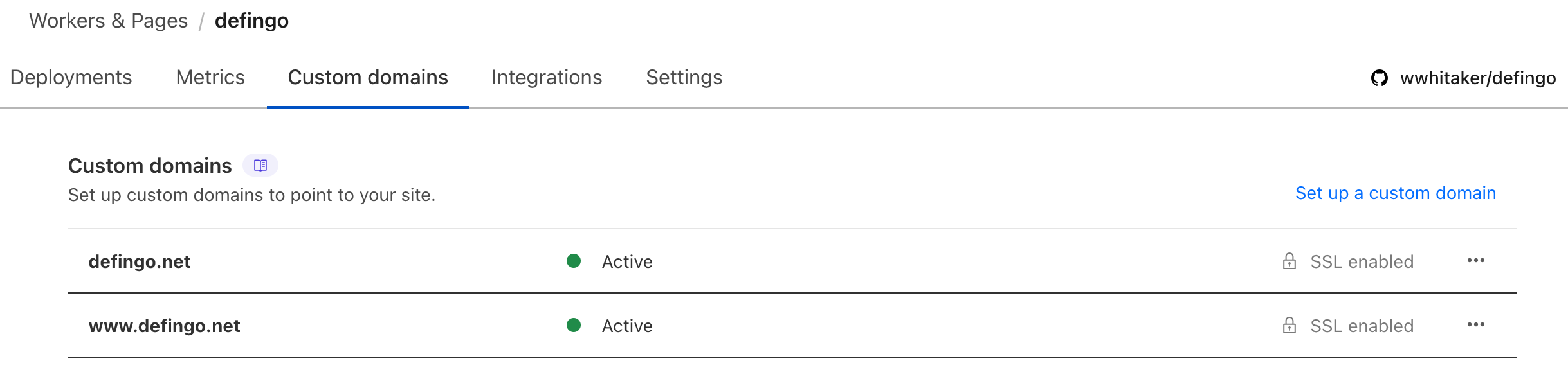This screenshot has height=370, width=1568.
Task: Click the defingo breadcrumb label
Action: (x=251, y=21)
